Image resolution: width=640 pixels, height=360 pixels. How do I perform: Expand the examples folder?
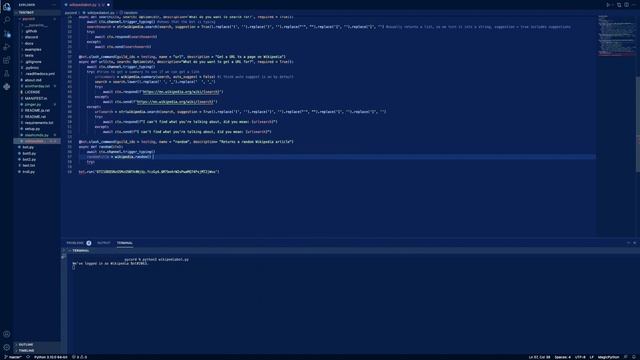tap(33, 49)
